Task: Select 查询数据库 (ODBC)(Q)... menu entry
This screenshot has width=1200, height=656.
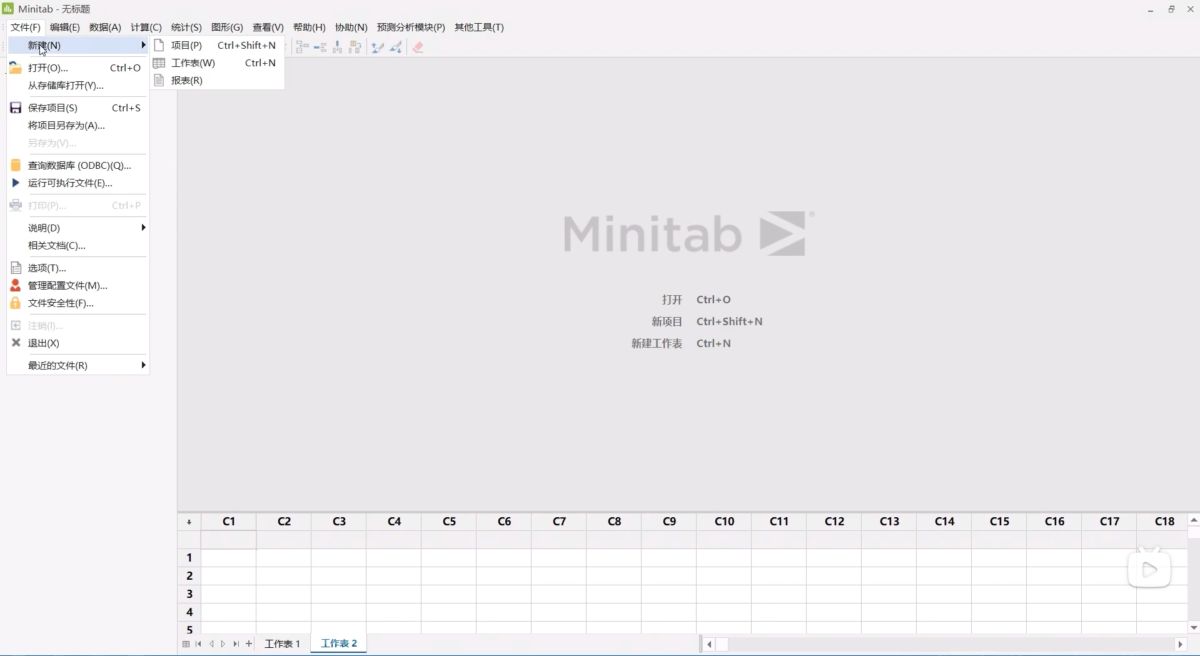Action: click(x=78, y=165)
